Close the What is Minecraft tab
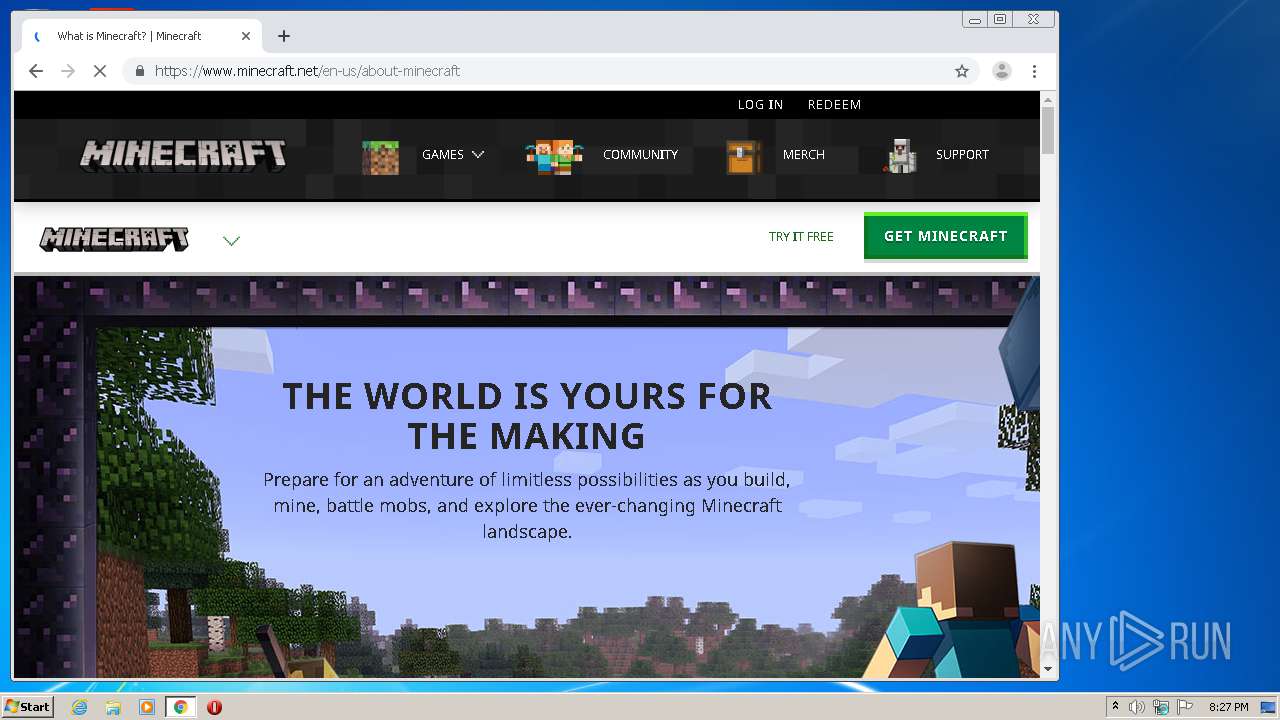The image size is (1280, 720). click(246, 36)
